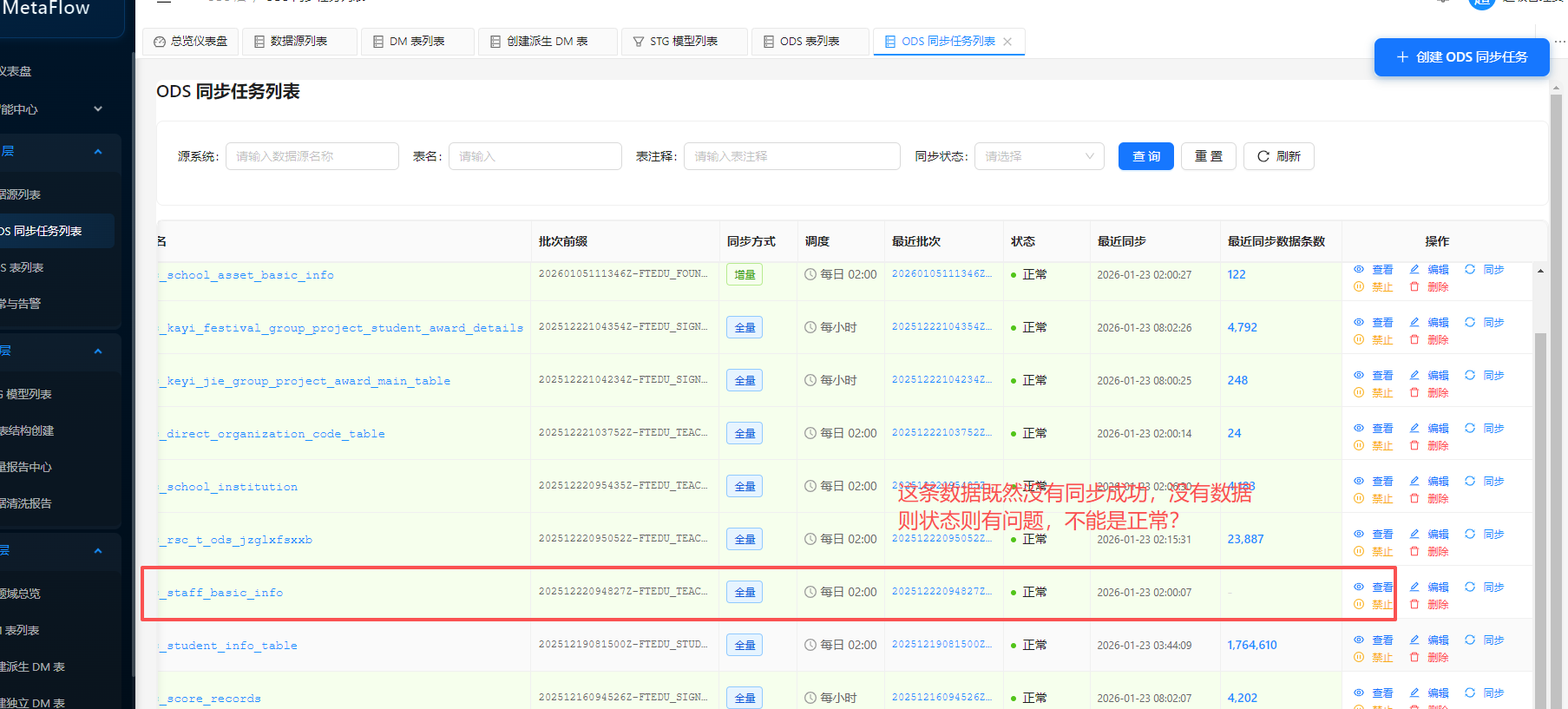Screen dimensions: 1568x709
Task: Switch to the 总览仪表盘 tab
Action: (191, 42)
